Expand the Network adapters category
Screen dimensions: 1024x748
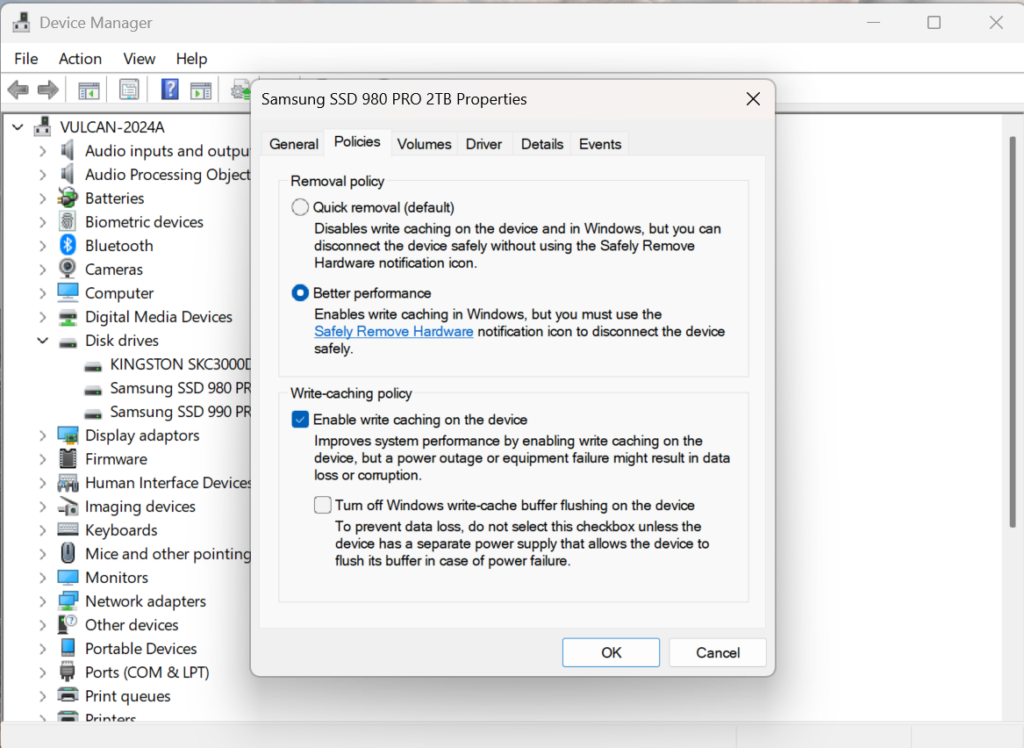pyautogui.click(x=43, y=601)
